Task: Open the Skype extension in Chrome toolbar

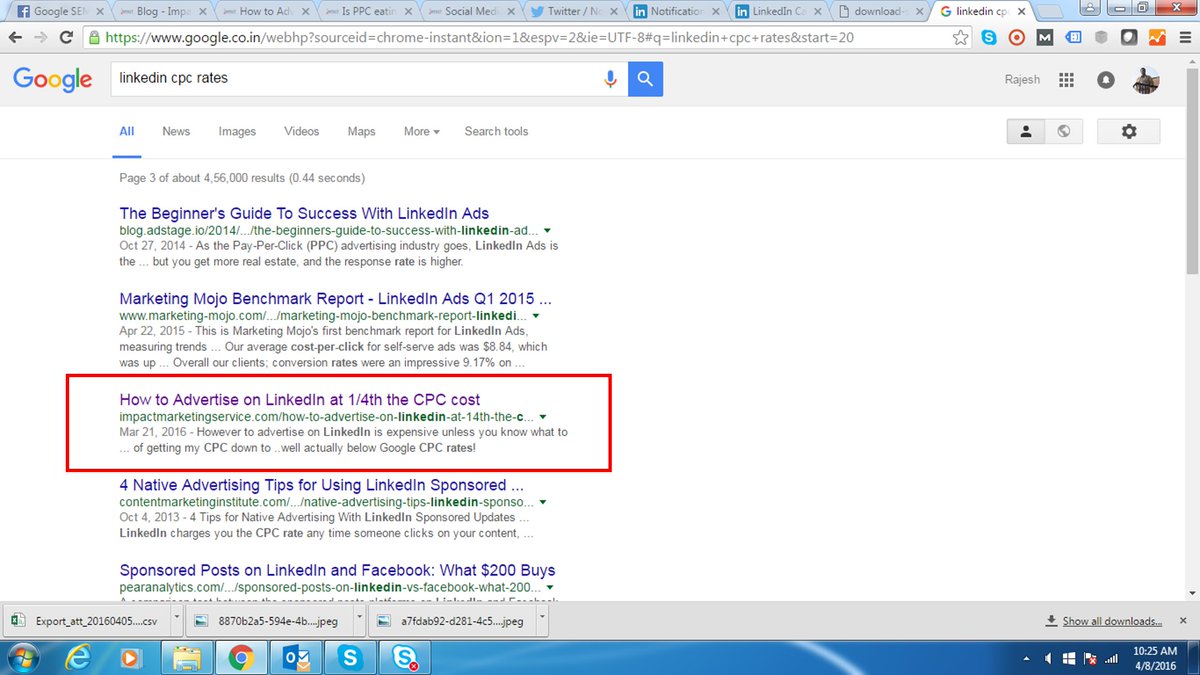Action: point(988,37)
